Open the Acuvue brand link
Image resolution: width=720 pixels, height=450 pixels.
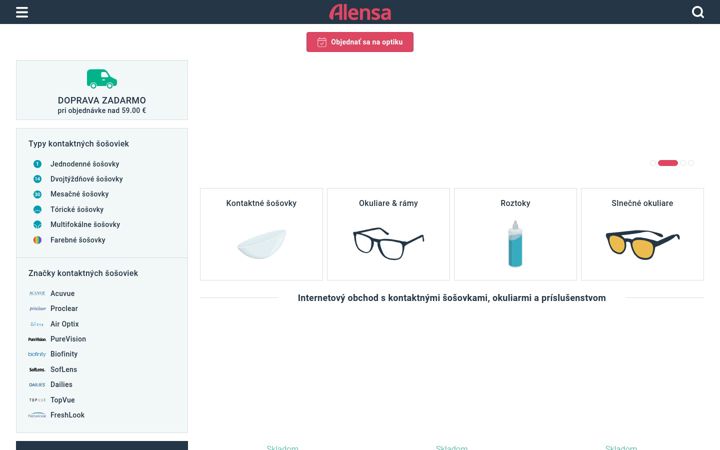coord(62,293)
